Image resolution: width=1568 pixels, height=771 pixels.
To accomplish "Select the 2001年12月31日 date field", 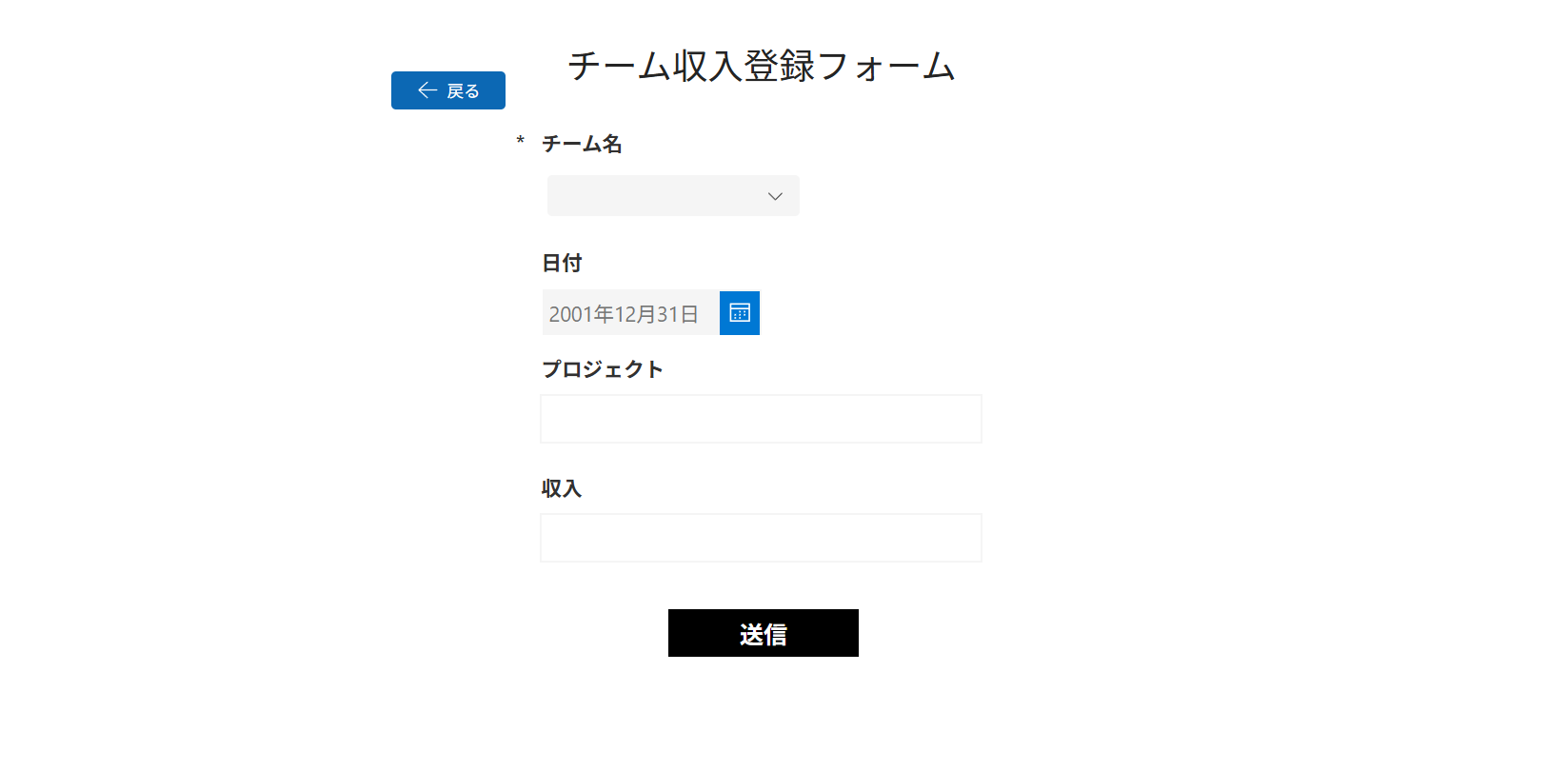I will click(631, 313).
